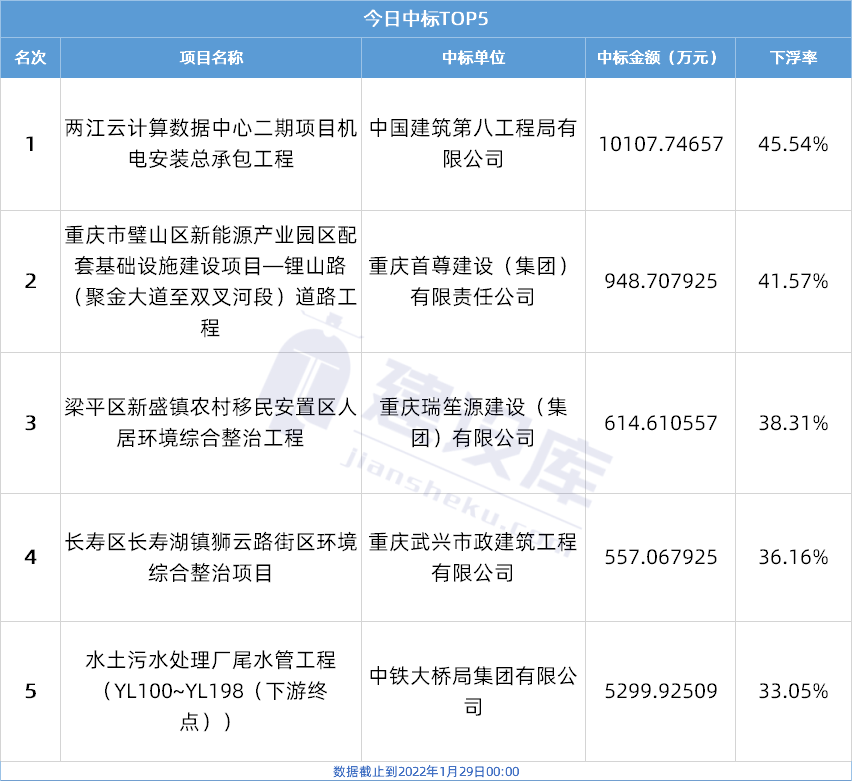
Task: Select company 重庆武兴市政建筑工程有限公司
Action: (473, 557)
